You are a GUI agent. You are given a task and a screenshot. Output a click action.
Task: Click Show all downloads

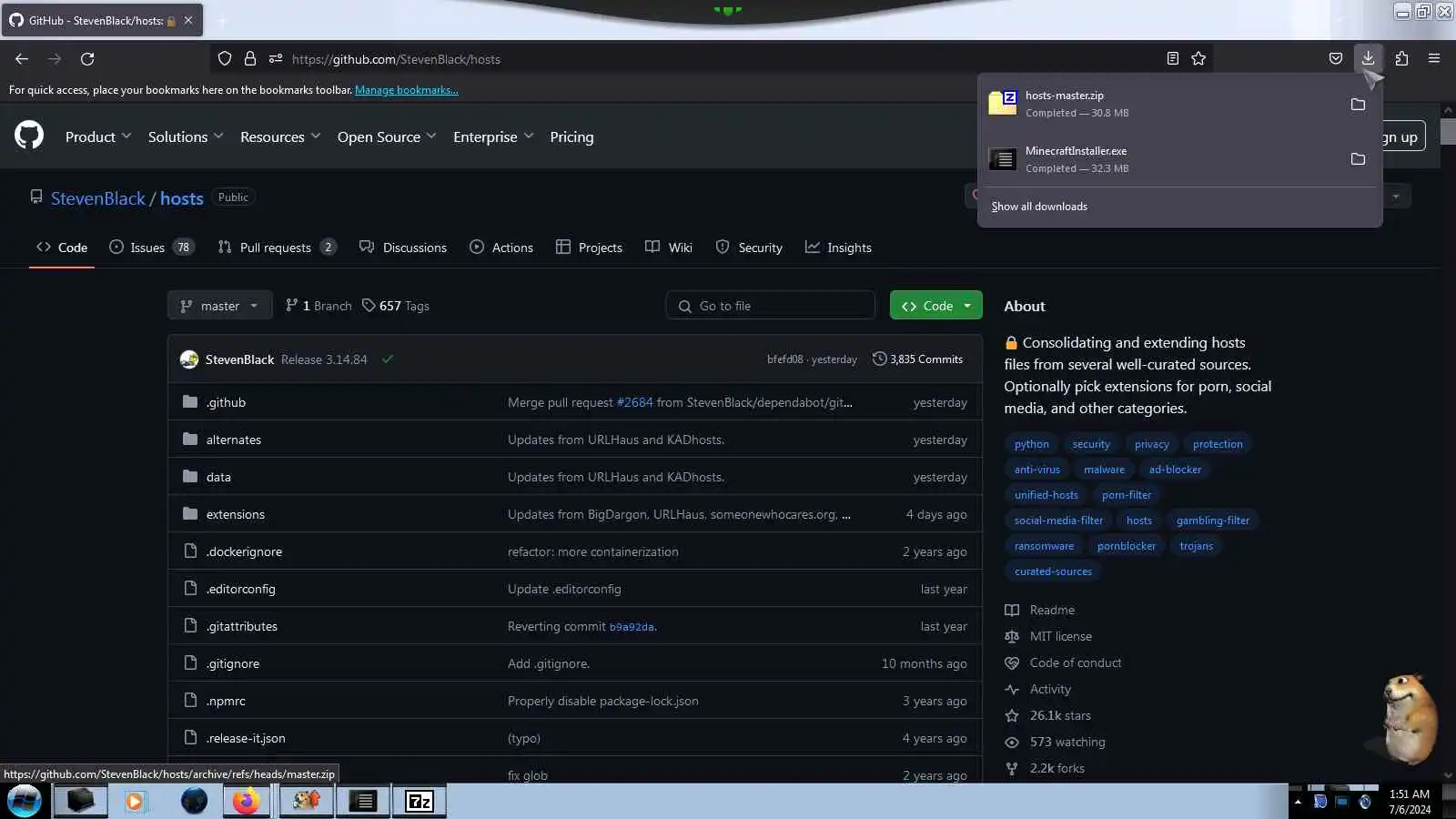tap(1039, 207)
